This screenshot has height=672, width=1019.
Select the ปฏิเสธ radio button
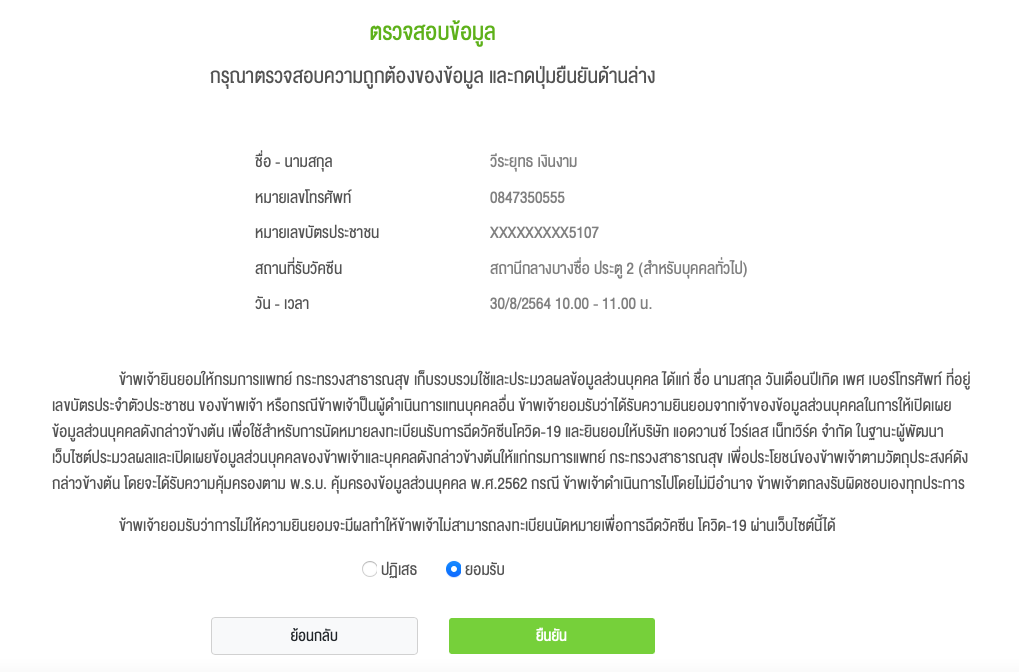point(369,569)
